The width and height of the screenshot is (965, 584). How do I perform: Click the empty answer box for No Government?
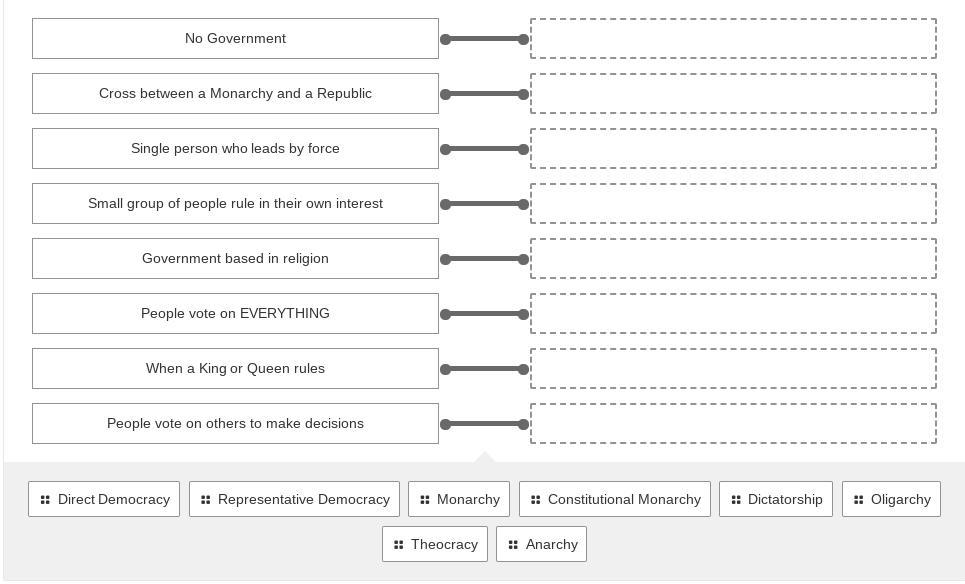point(733,39)
